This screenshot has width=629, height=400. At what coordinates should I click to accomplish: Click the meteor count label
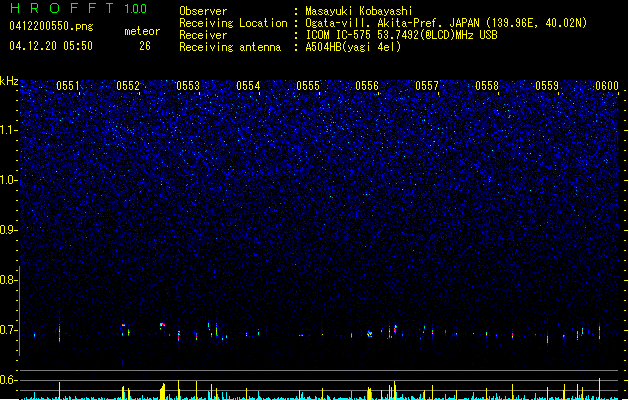(142, 31)
